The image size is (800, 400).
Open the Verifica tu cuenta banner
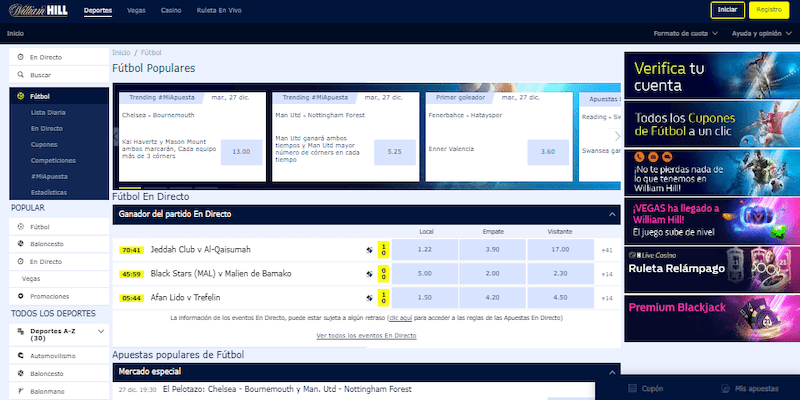(x=712, y=76)
